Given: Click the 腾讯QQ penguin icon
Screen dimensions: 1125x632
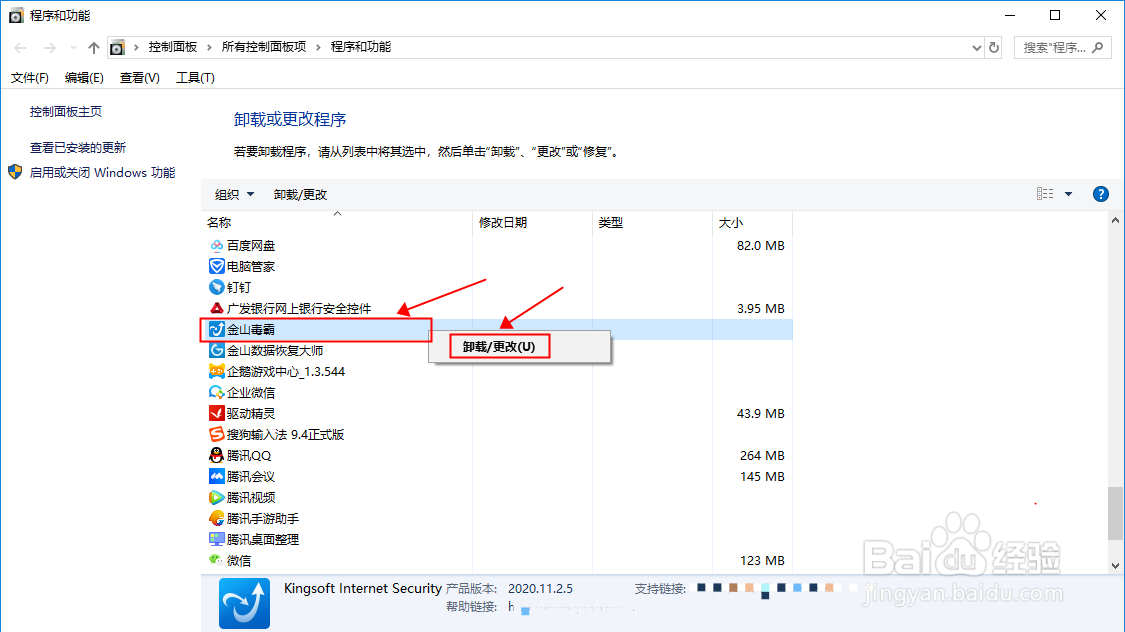Looking at the screenshot, I should point(217,456).
